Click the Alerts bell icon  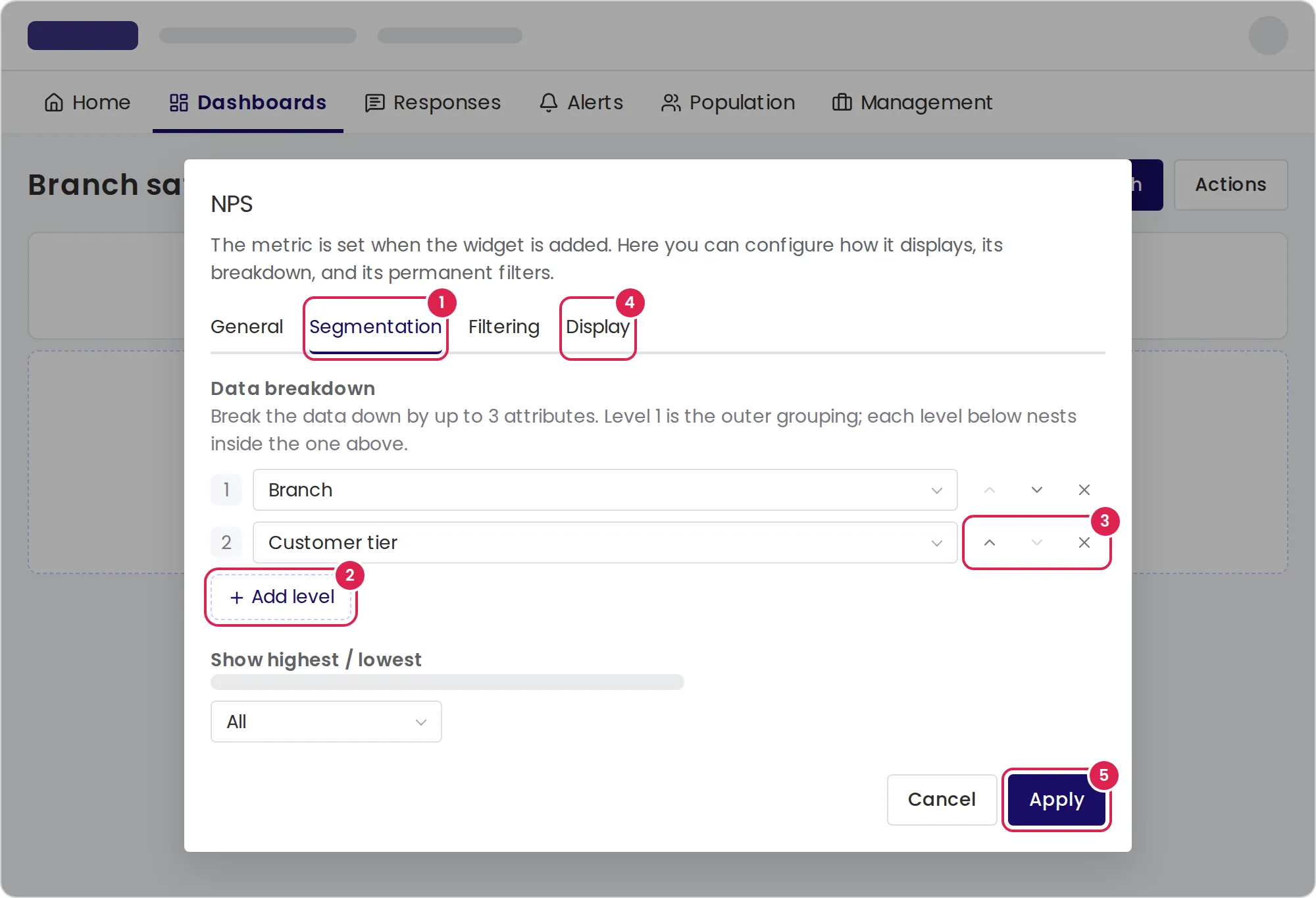(x=549, y=103)
